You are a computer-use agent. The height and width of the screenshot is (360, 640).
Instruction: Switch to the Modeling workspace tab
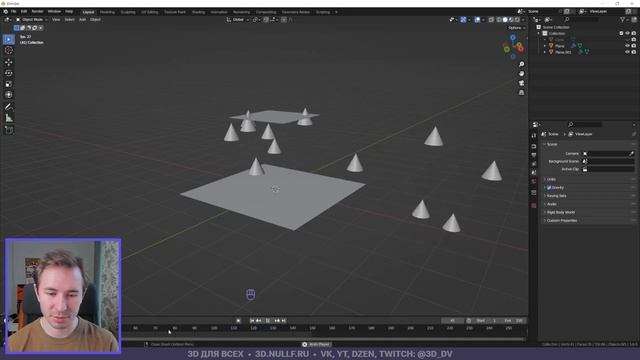tap(107, 12)
